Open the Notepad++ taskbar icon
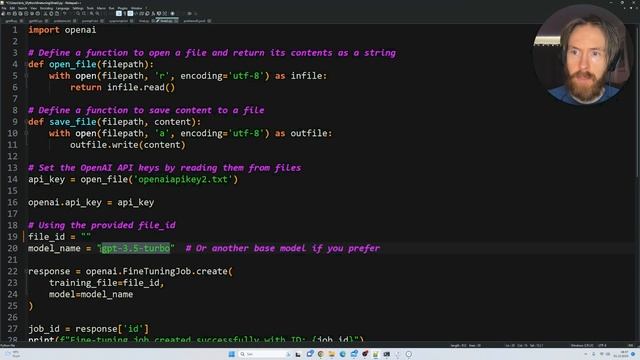This screenshot has height=360, width=640. tap(375, 354)
